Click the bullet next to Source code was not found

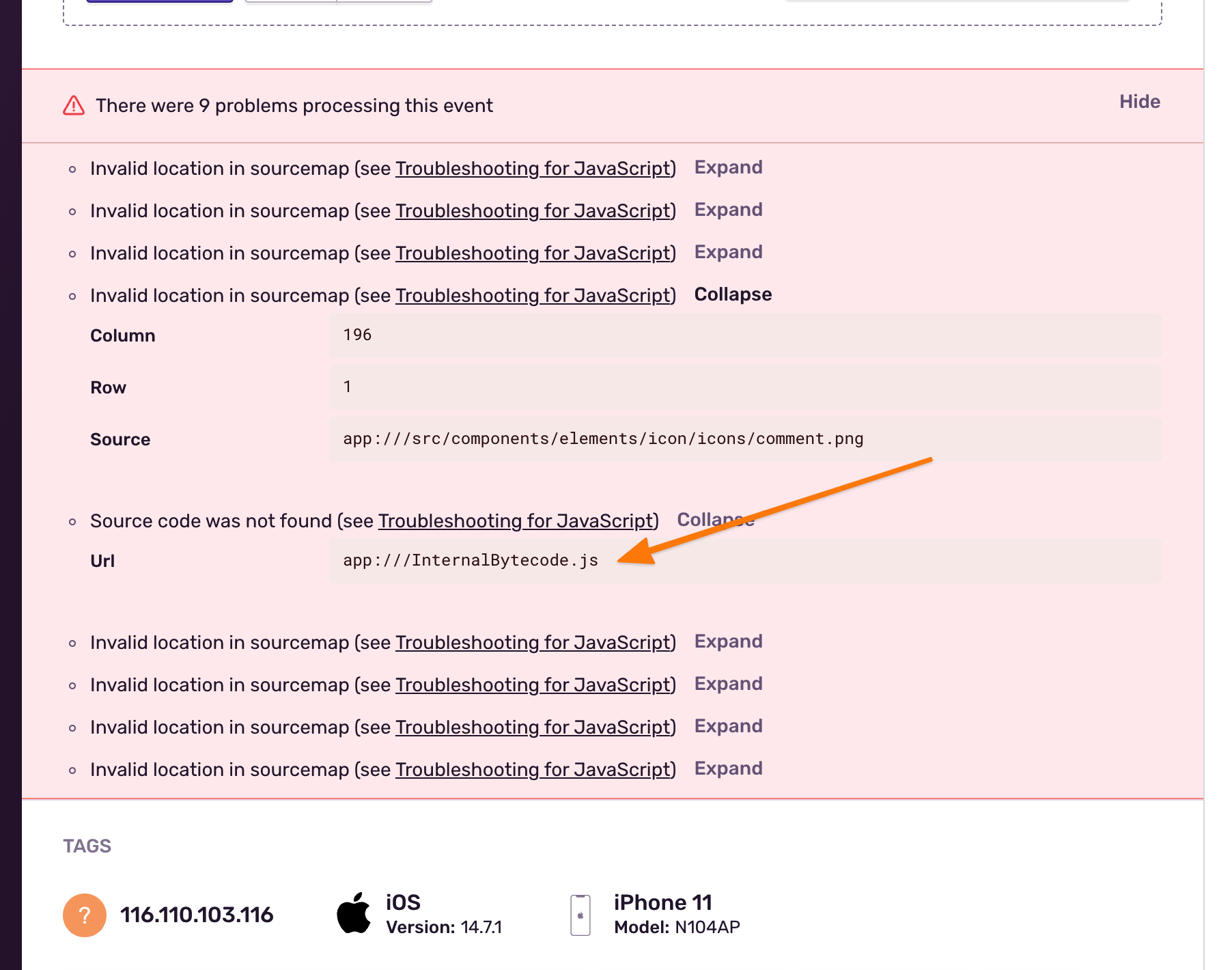pyautogui.click(x=72, y=521)
